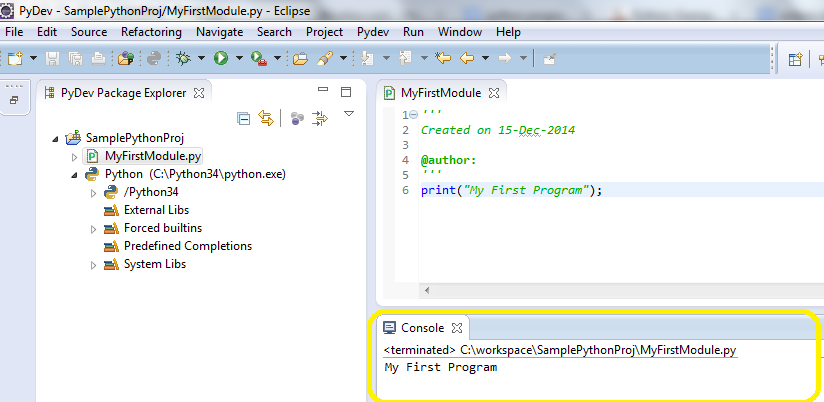Open the Pydev menu
Image resolution: width=824 pixels, height=402 pixels.
[x=373, y=32]
